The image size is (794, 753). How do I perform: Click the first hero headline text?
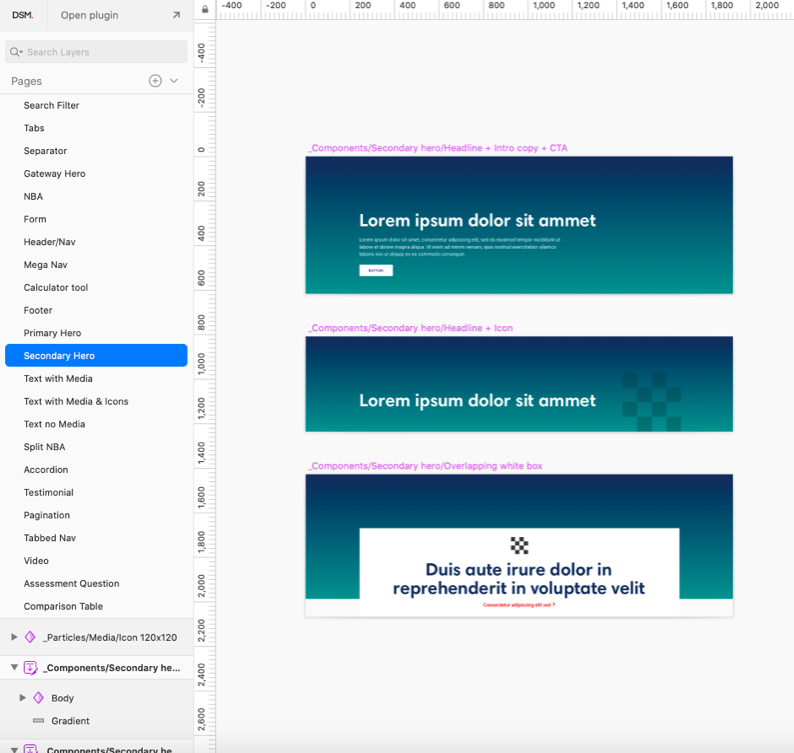(478, 220)
